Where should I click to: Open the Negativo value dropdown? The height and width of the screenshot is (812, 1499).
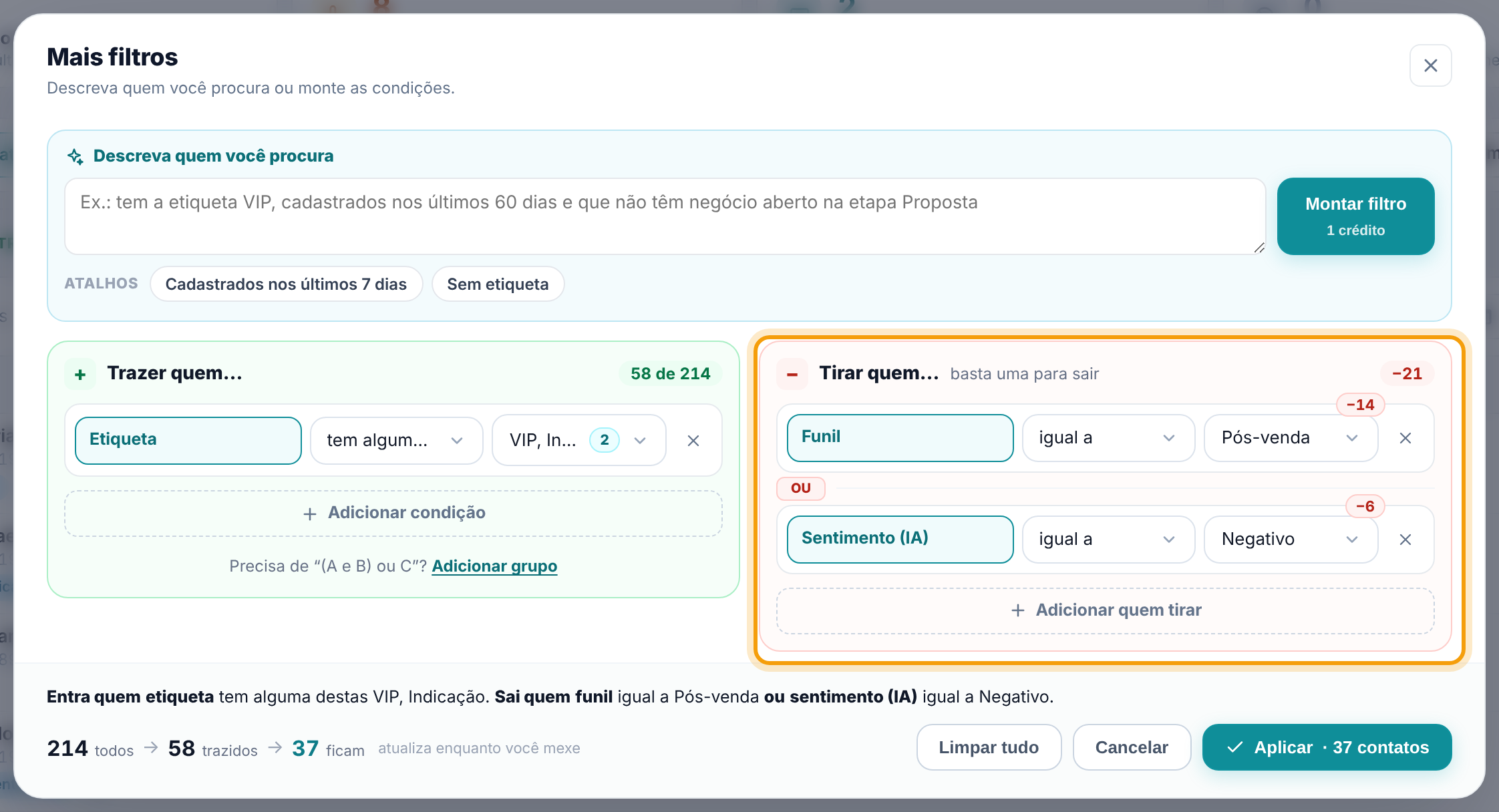point(1291,539)
